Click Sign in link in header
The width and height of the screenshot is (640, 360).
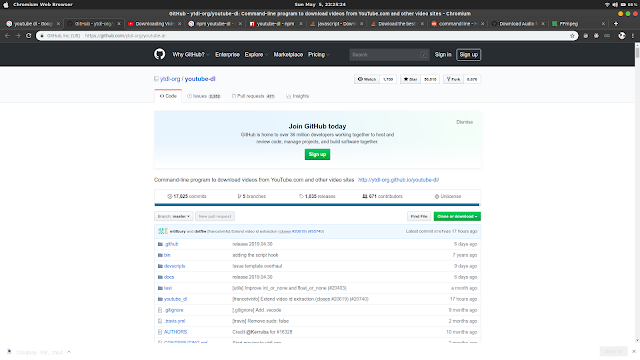coord(443,55)
